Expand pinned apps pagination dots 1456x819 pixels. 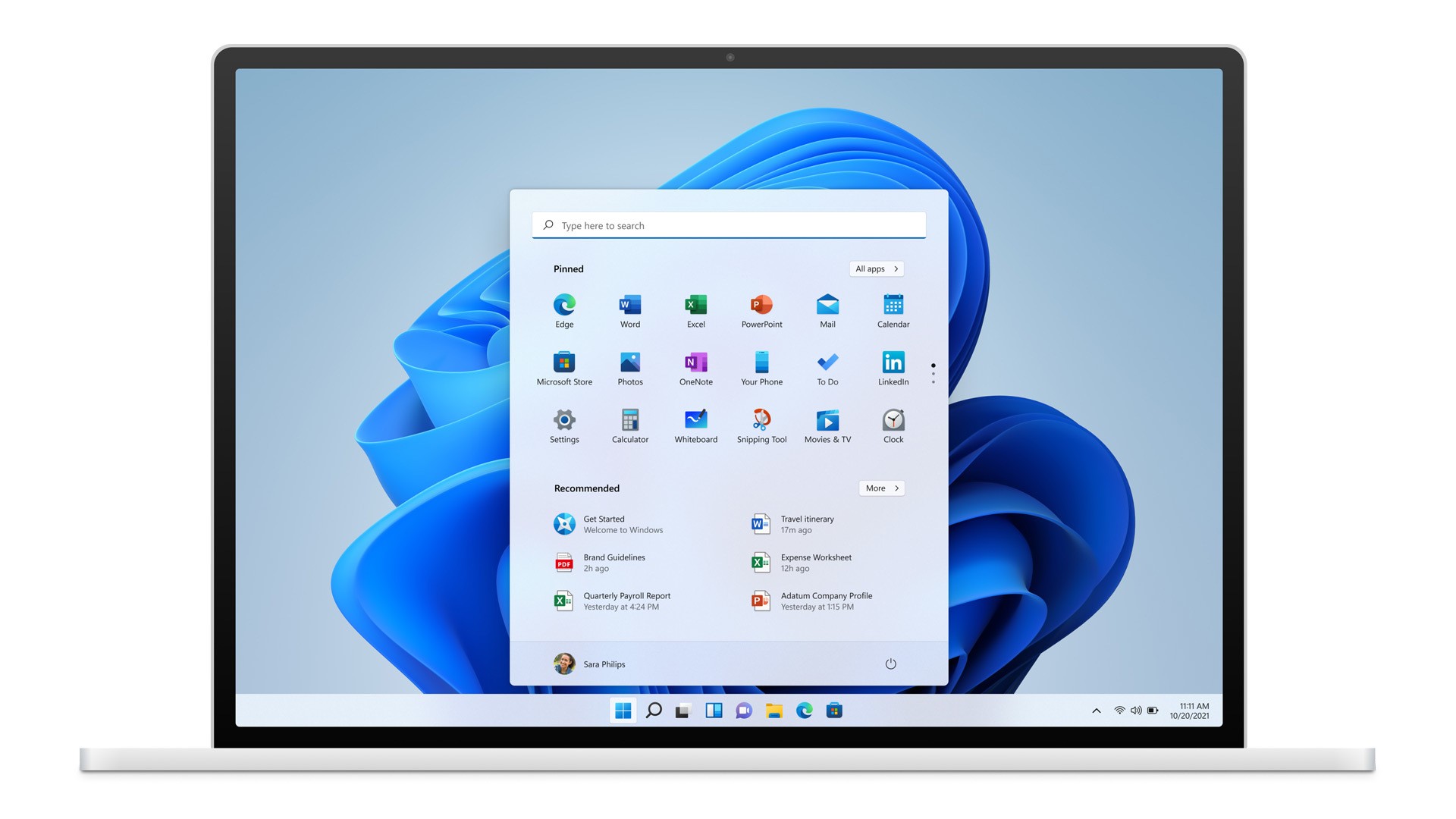(931, 371)
